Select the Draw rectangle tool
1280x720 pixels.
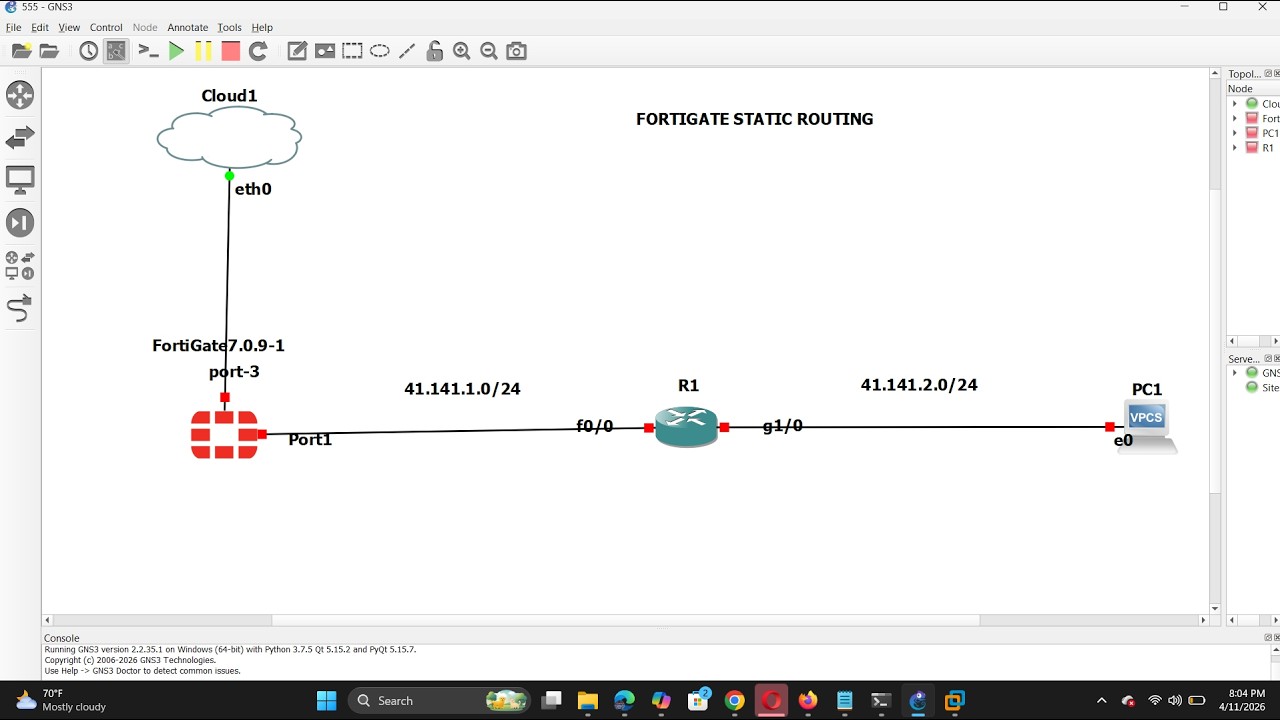coord(352,51)
